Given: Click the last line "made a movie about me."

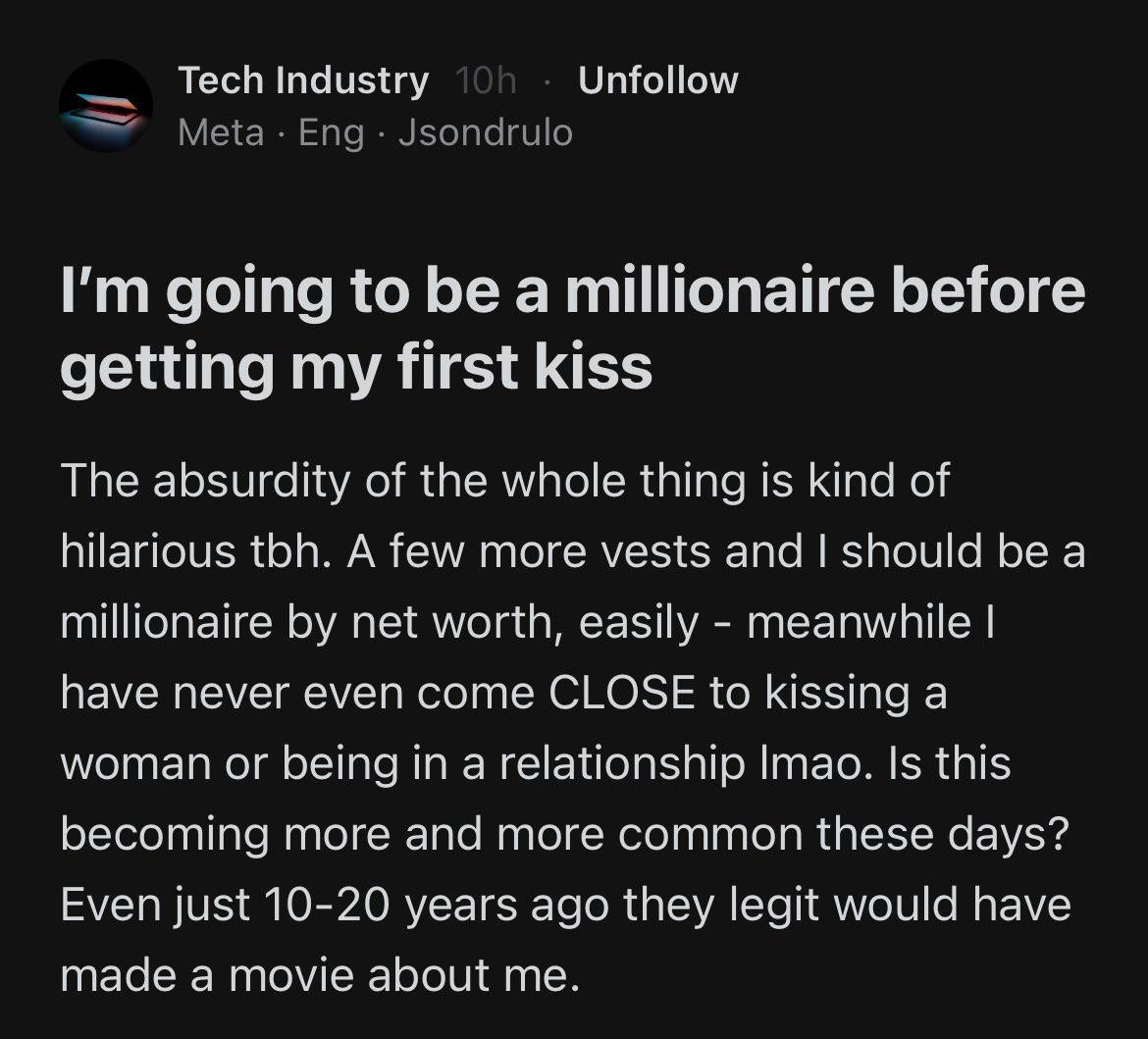Looking at the screenshot, I should (x=318, y=975).
